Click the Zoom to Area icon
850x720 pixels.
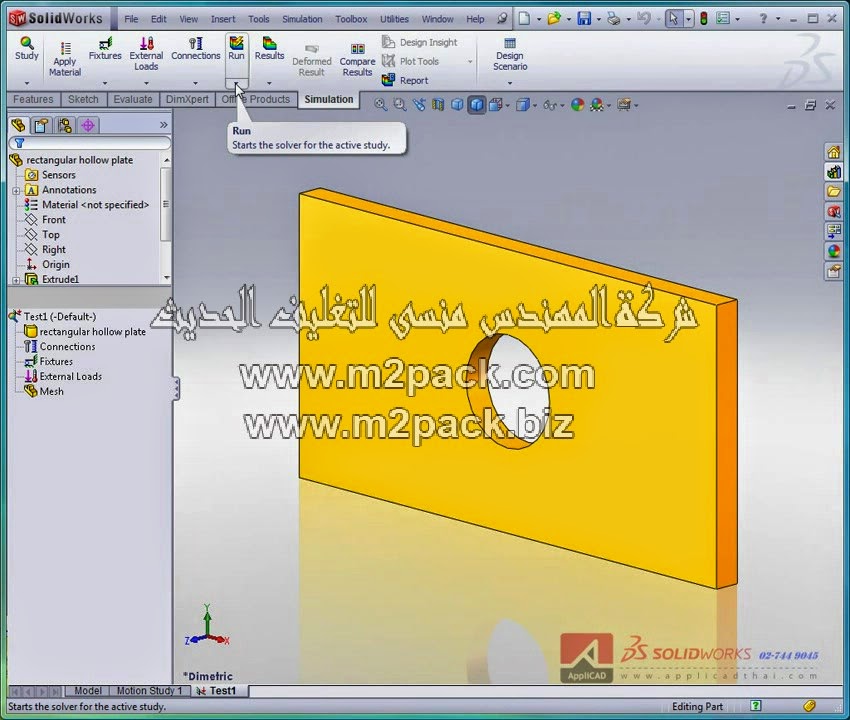[x=400, y=105]
